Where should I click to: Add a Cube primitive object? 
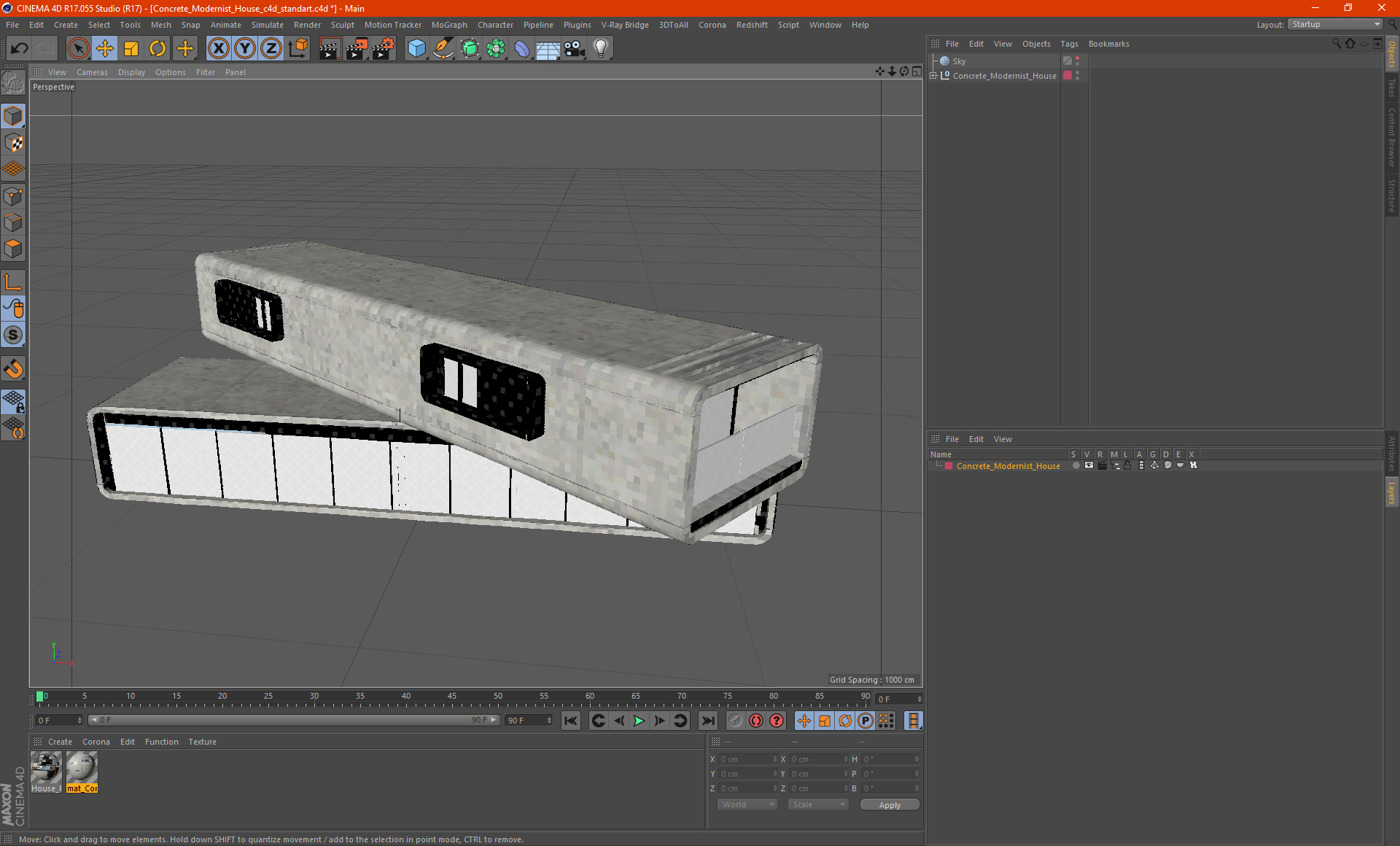416,49
